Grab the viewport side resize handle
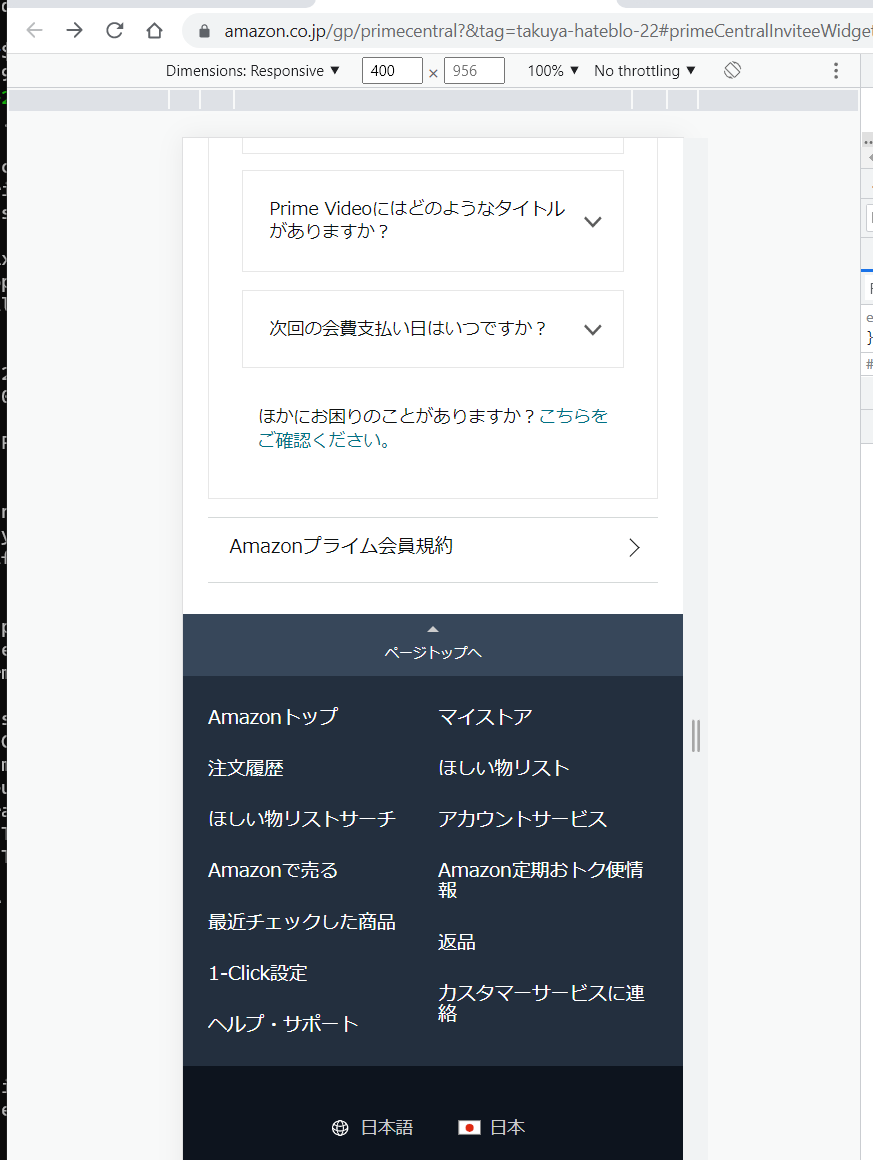The height and width of the screenshot is (1160, 873). (695, 735)
